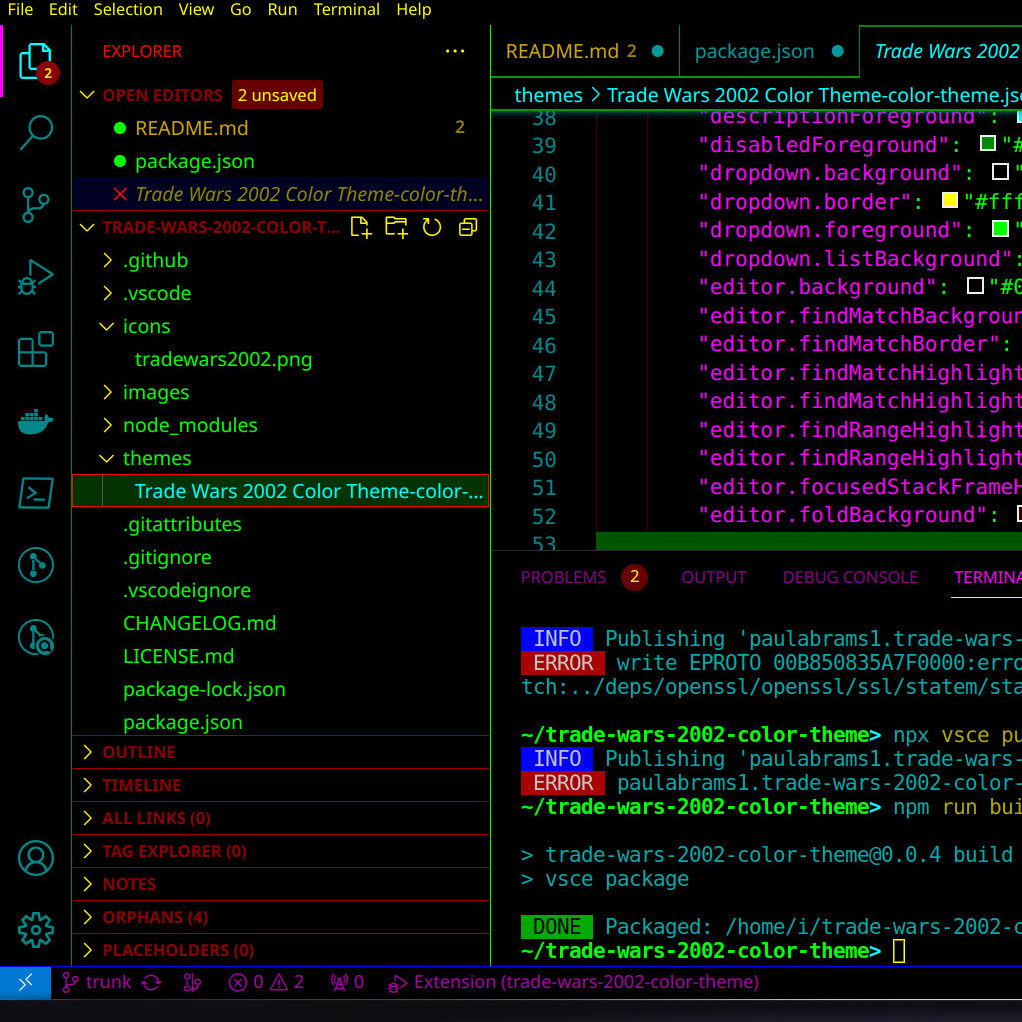Image resolution: width=1022 pixels, height=1022 pixels.
Task: Expand the Notes section
Action: pos(280,884)
